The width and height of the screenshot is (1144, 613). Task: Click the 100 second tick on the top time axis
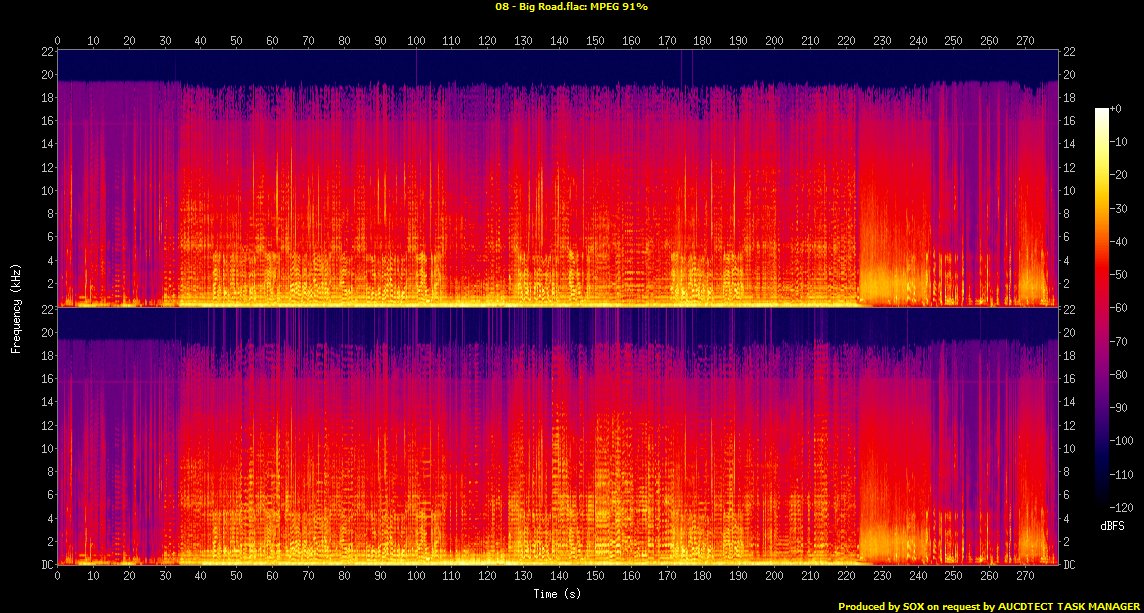[416, 41]
